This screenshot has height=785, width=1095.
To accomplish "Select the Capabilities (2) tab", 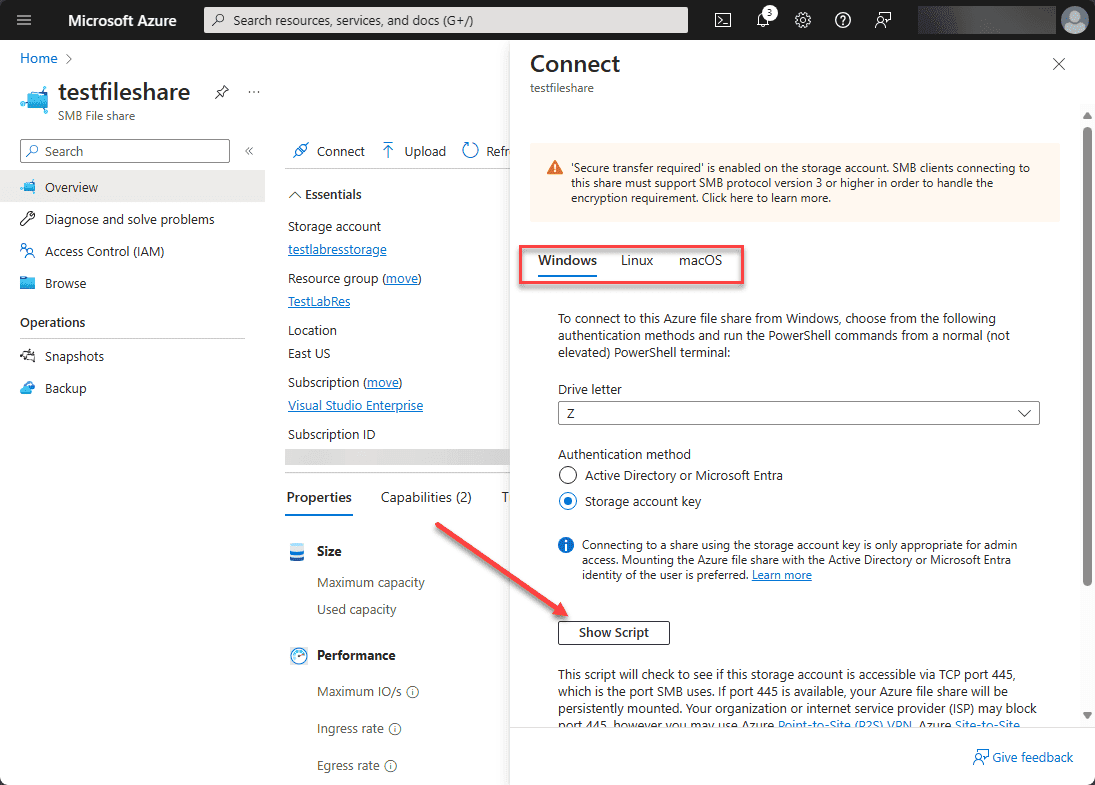I will [x=426, y=497].
